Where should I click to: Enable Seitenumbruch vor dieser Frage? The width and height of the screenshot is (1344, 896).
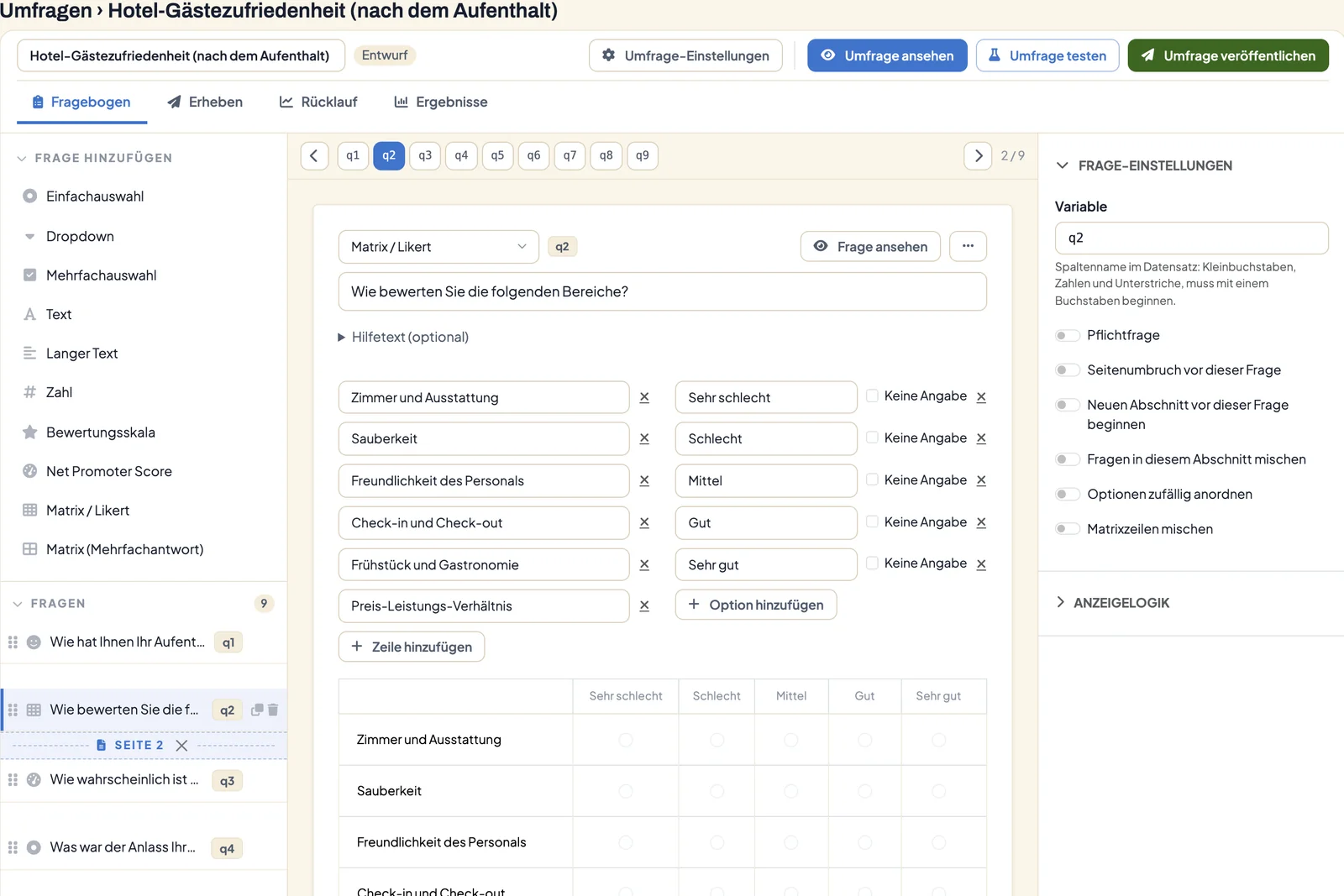tap(1068, 370)
